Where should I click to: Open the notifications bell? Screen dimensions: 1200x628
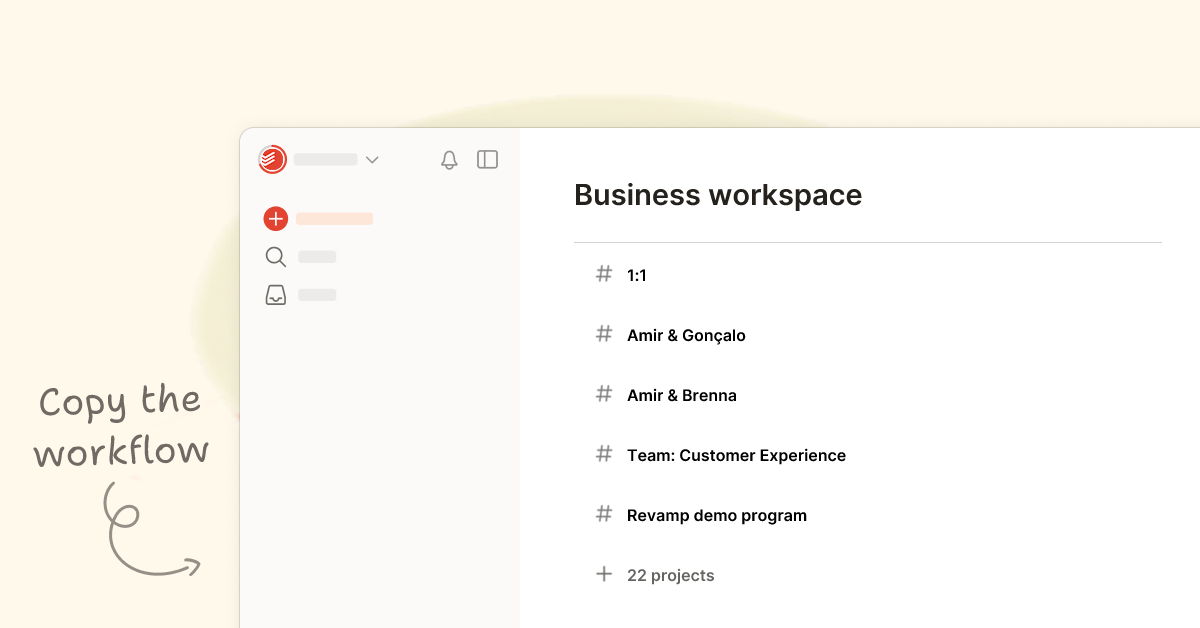[x=449, y=159]
